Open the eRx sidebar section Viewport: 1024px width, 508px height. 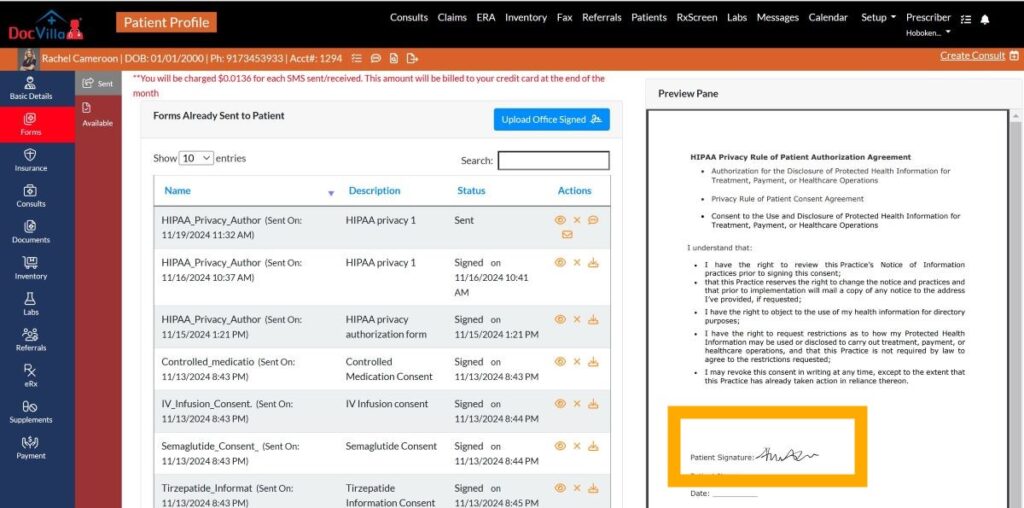(x=31, y=376)
